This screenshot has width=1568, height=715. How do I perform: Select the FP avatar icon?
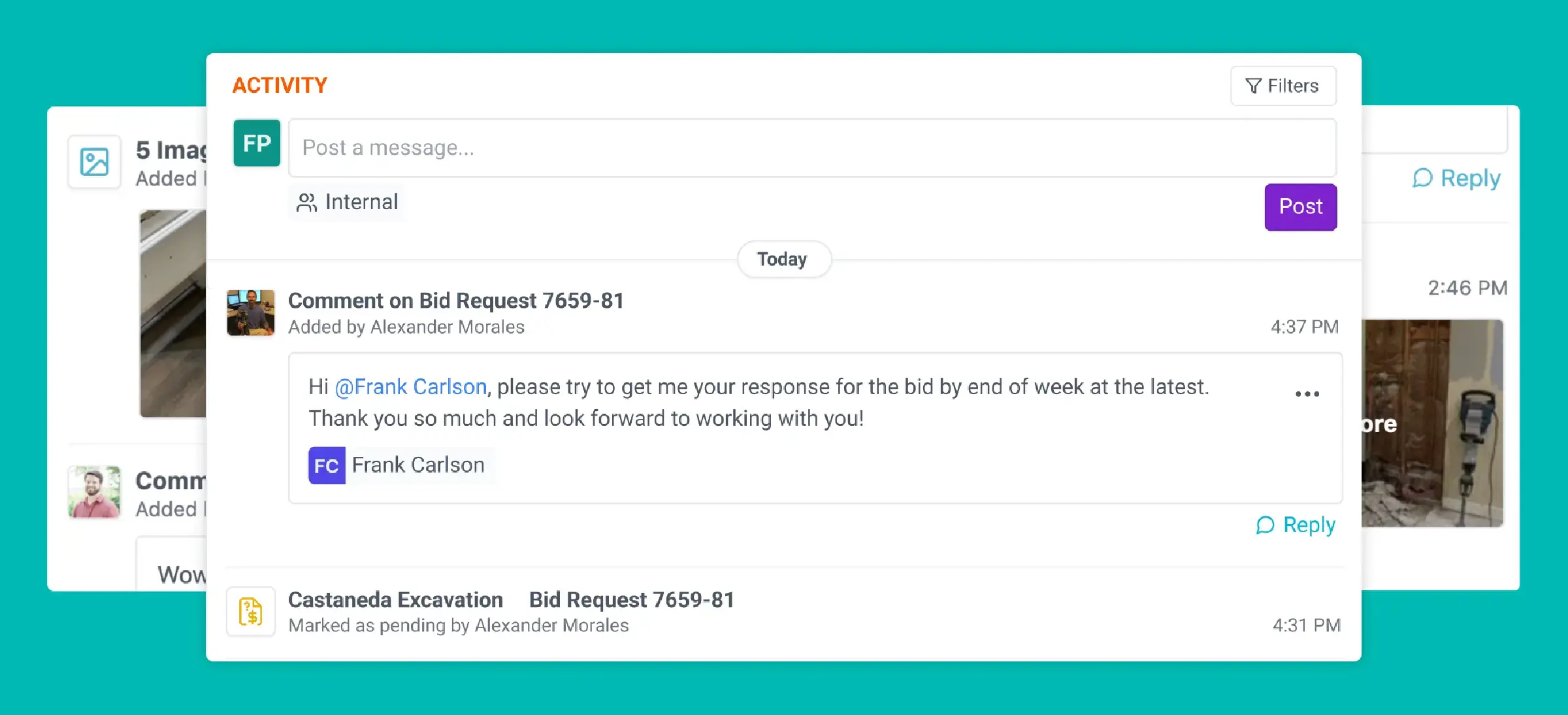(256, 143)
